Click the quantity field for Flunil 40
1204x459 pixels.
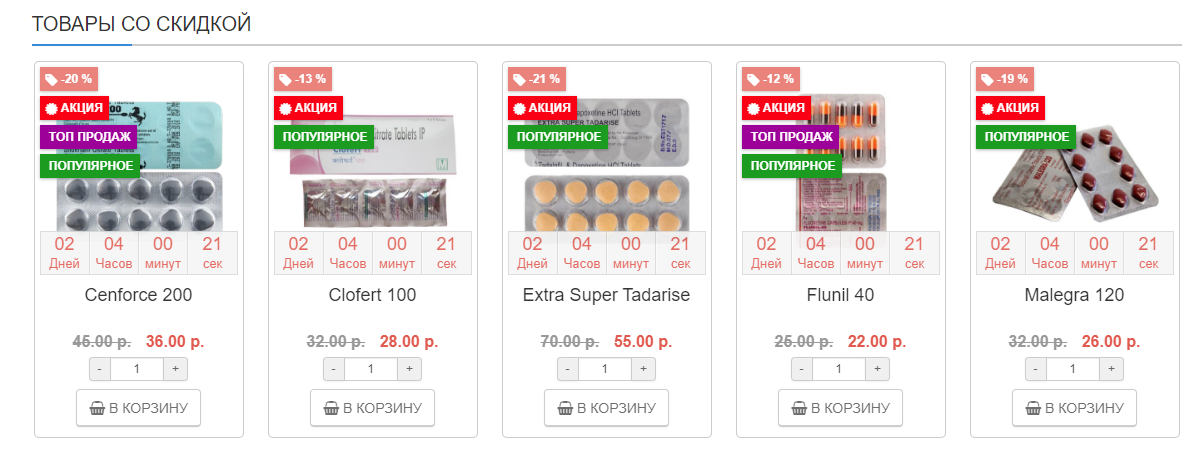click(840, 369)
